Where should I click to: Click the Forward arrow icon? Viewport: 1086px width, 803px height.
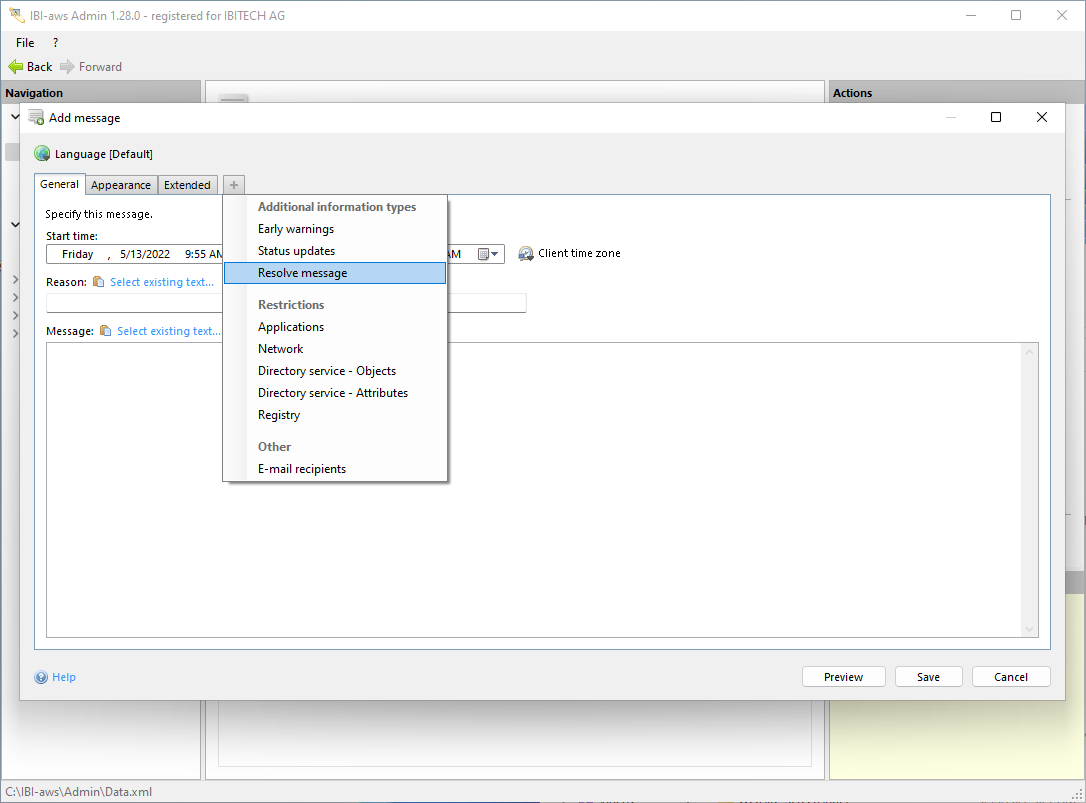67,67
